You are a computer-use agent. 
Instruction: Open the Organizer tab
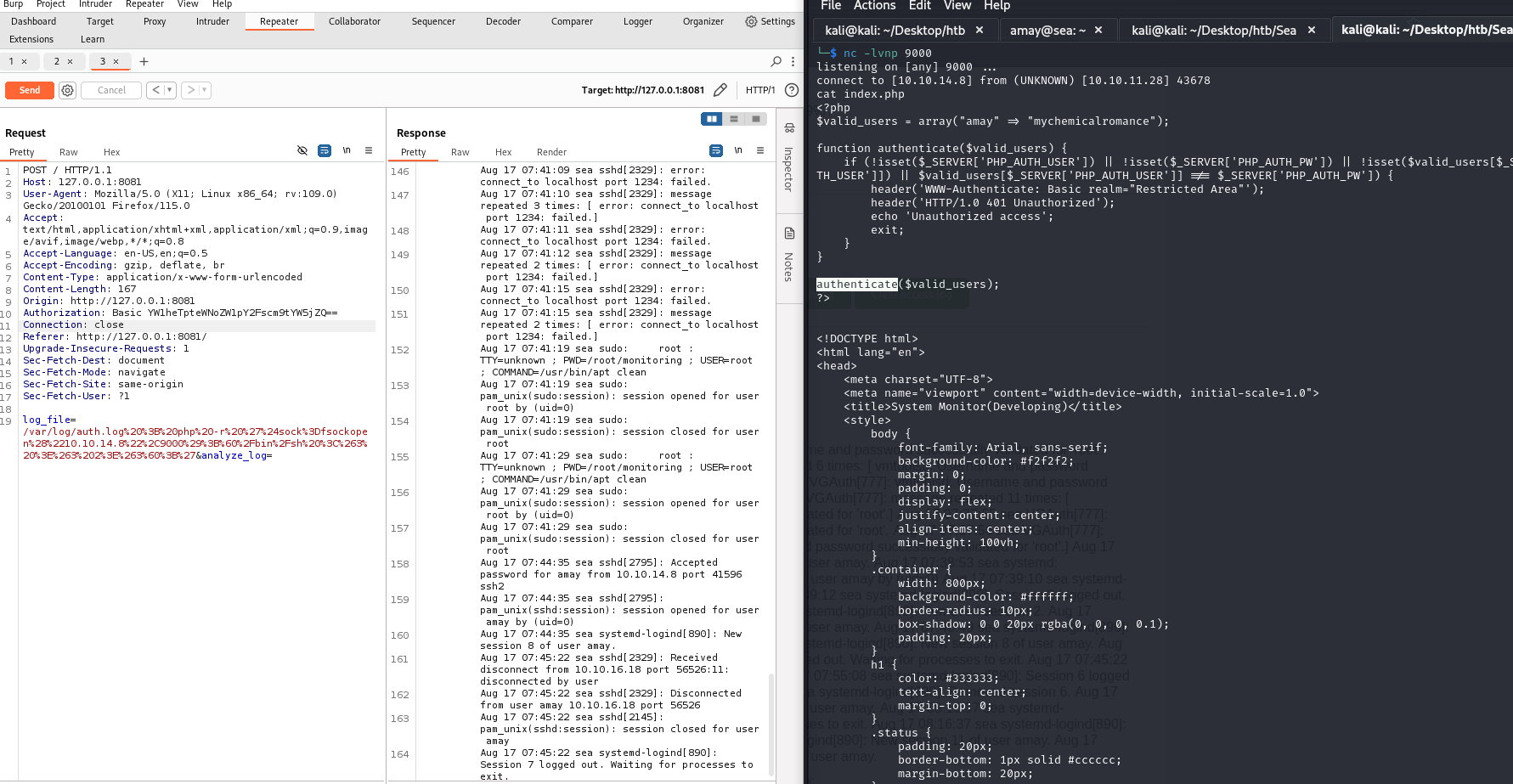point(703,21)
